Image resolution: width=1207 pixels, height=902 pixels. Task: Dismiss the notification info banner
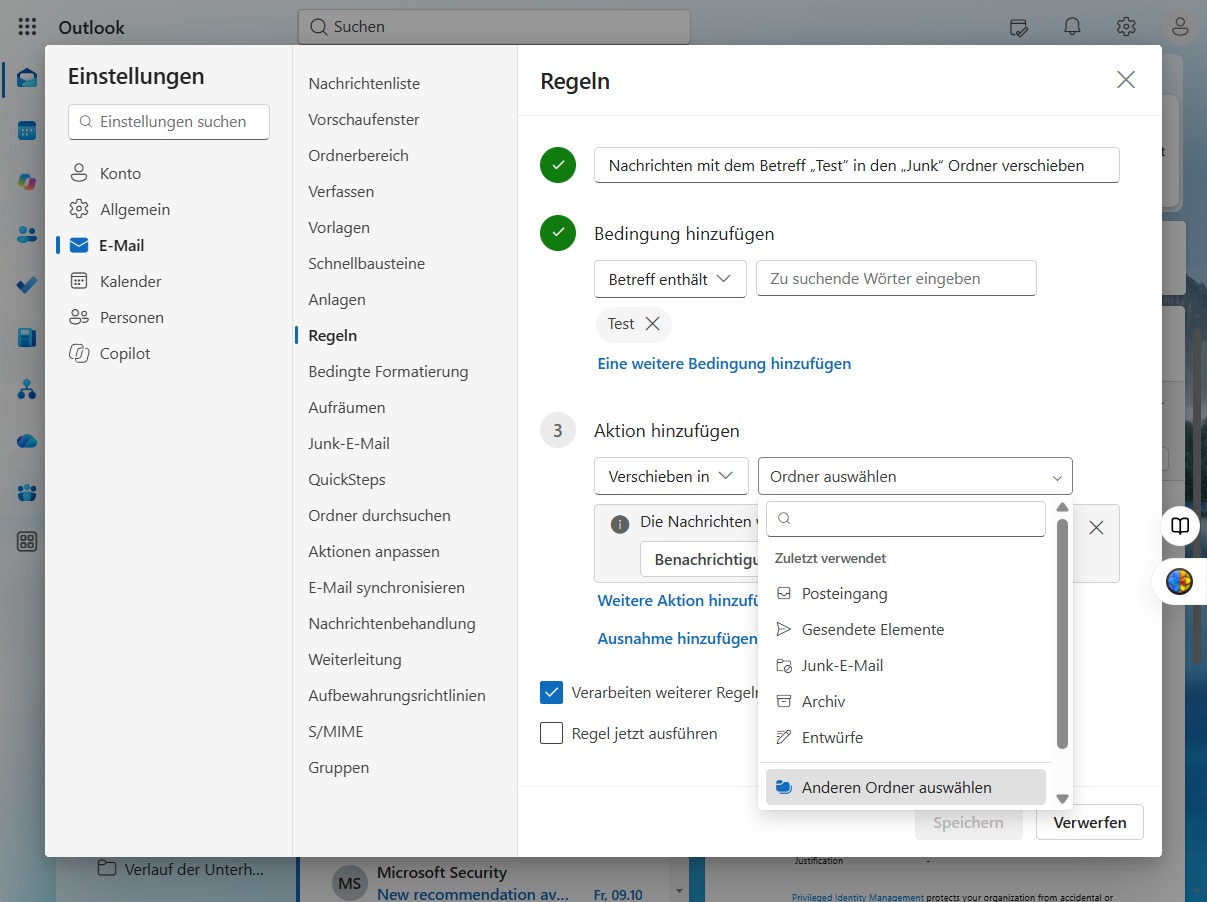pyautogui.click(x=1096, y=527)
